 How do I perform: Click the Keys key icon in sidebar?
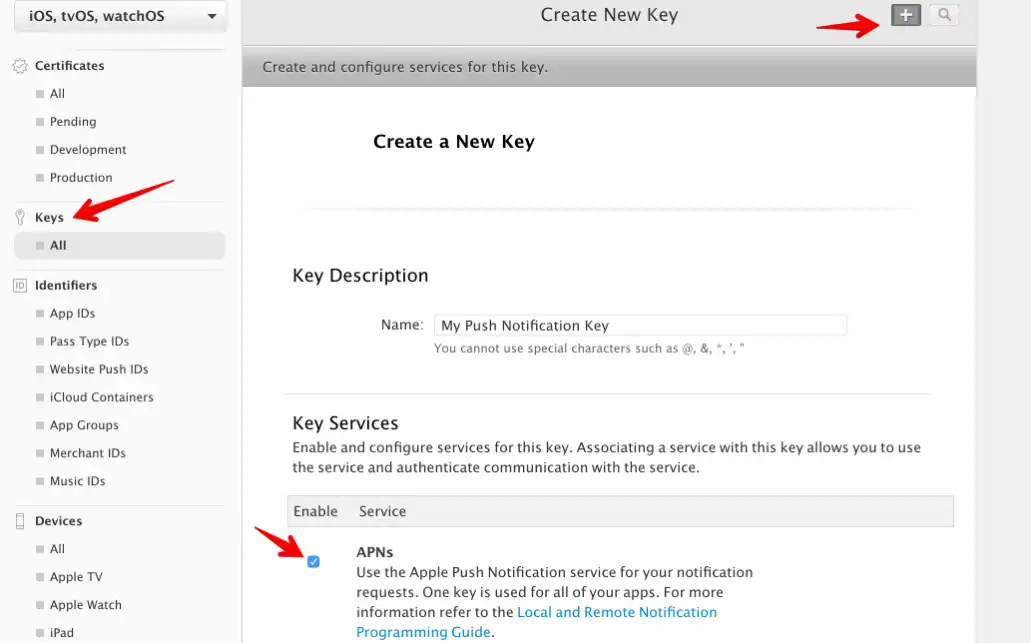pos(19,218)
